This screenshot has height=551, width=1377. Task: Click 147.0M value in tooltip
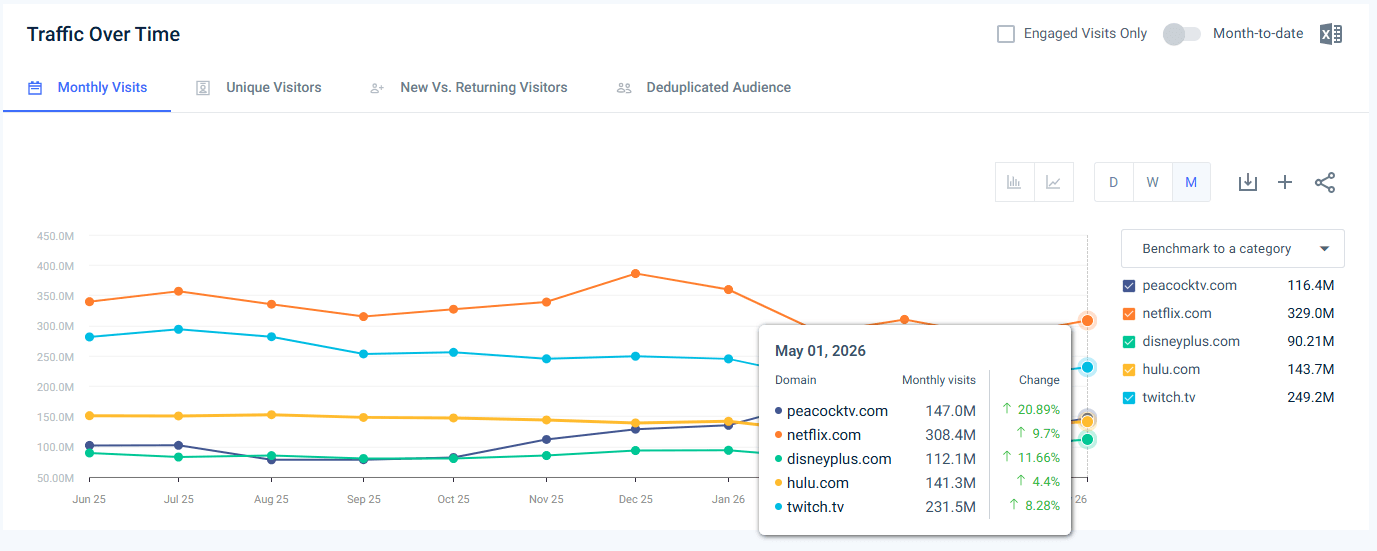(950, 411)
